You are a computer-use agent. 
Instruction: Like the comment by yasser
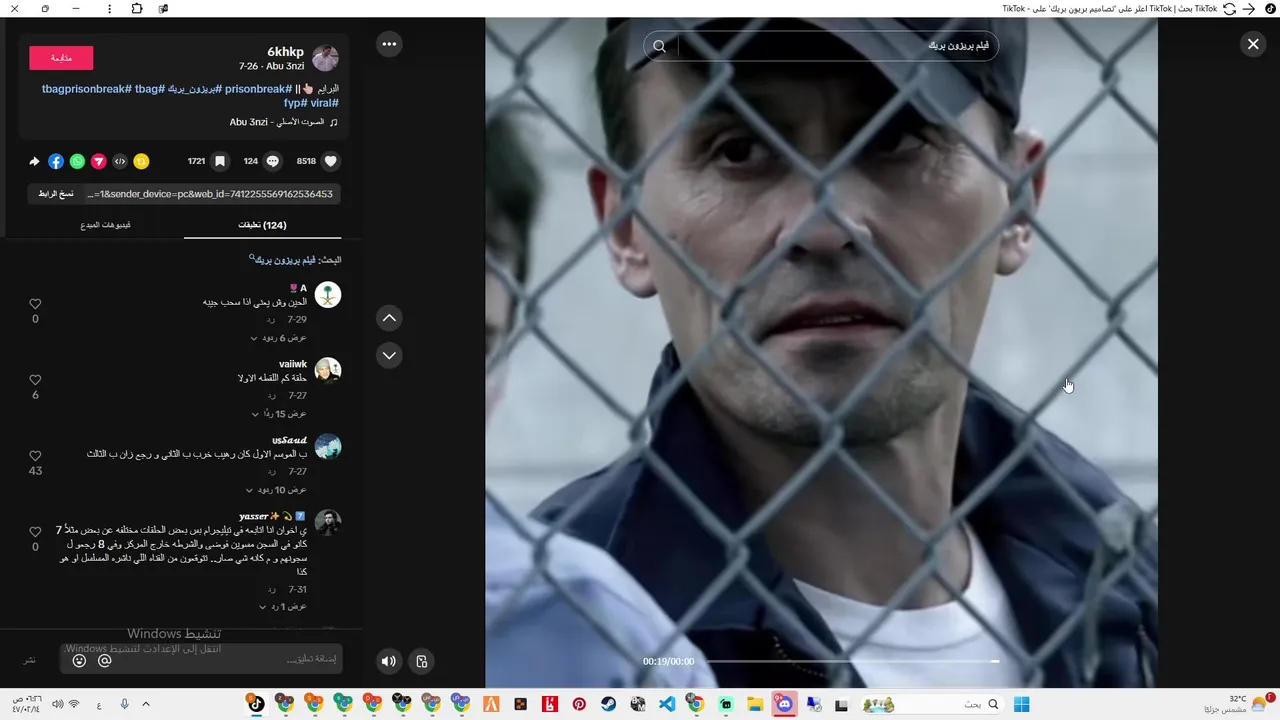point(35,532)
